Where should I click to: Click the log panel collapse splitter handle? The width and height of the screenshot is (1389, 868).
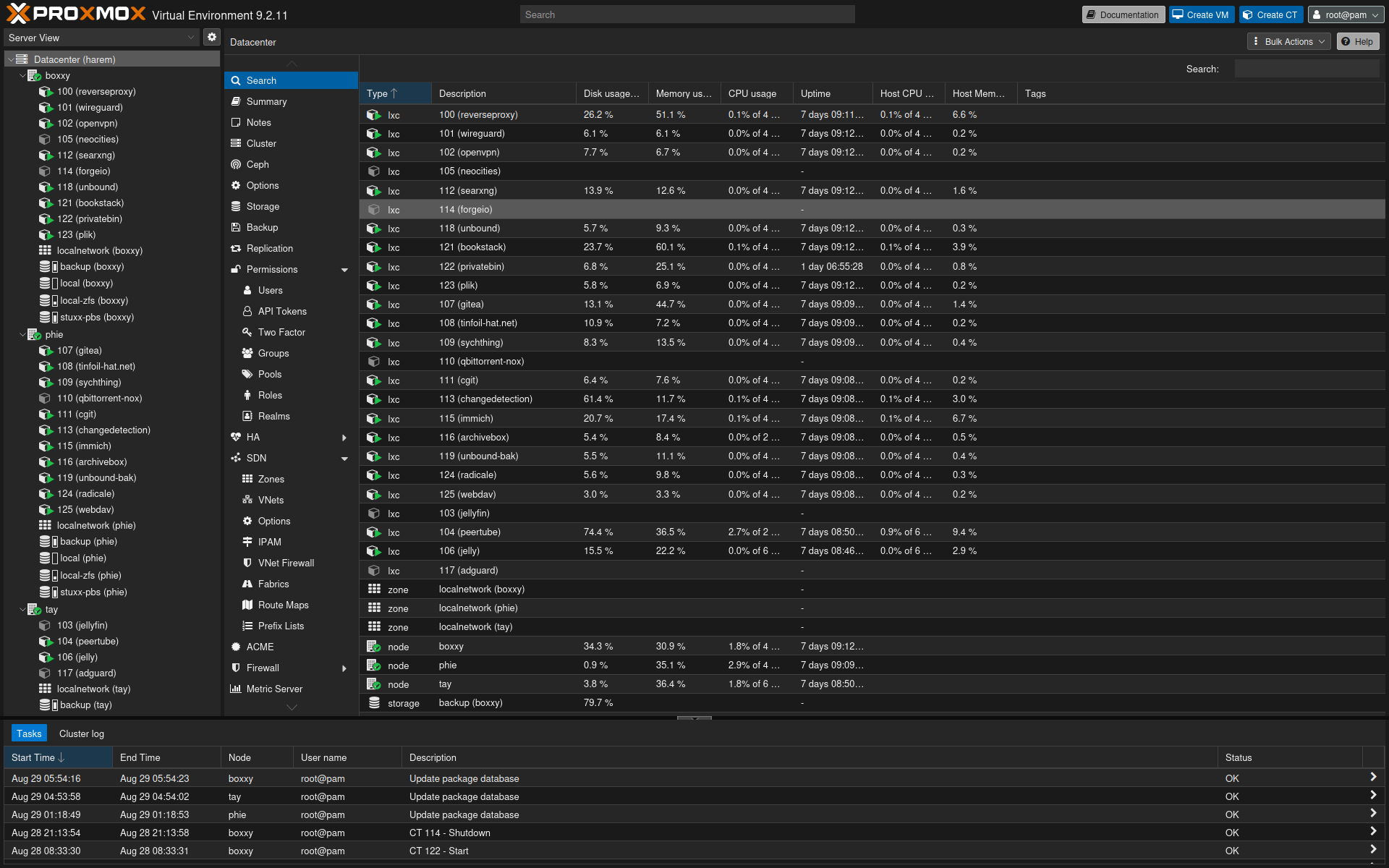click(x=694, y=718)
